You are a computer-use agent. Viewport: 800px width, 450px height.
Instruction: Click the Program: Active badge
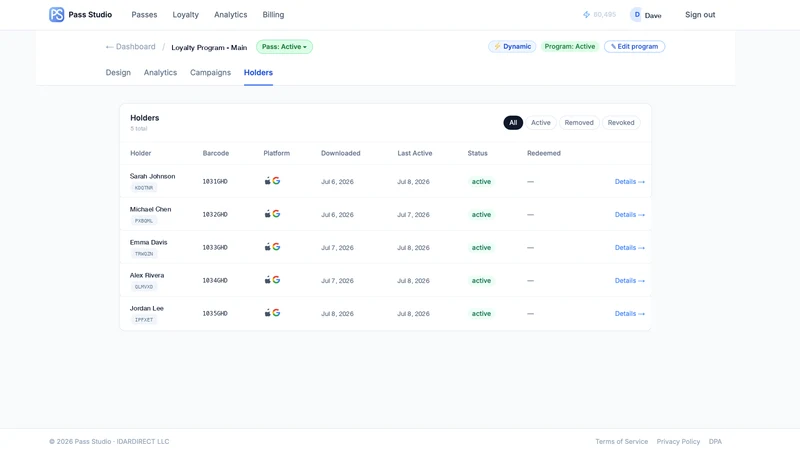coord(569,46)
